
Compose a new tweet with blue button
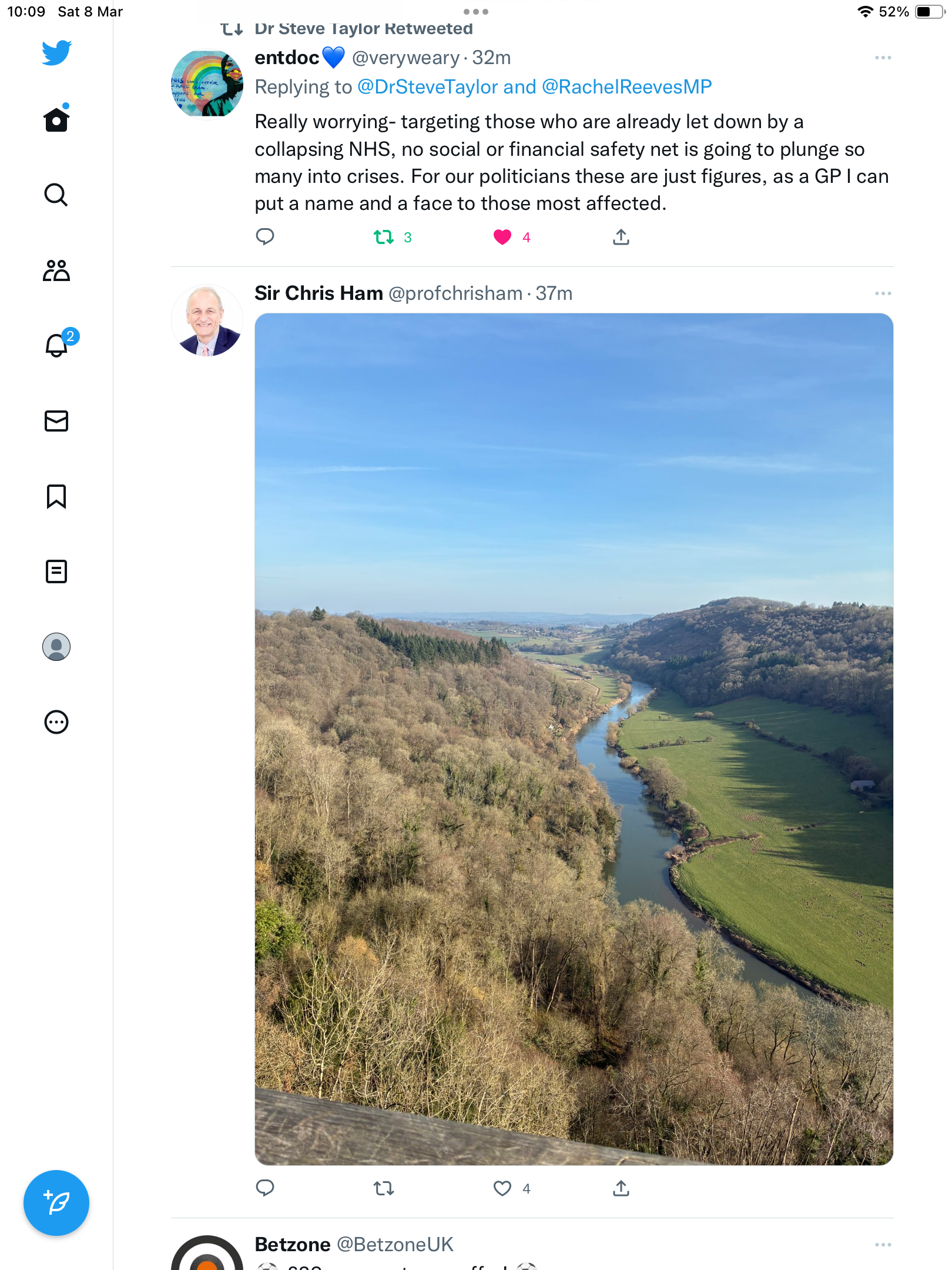click(56, 1203)
